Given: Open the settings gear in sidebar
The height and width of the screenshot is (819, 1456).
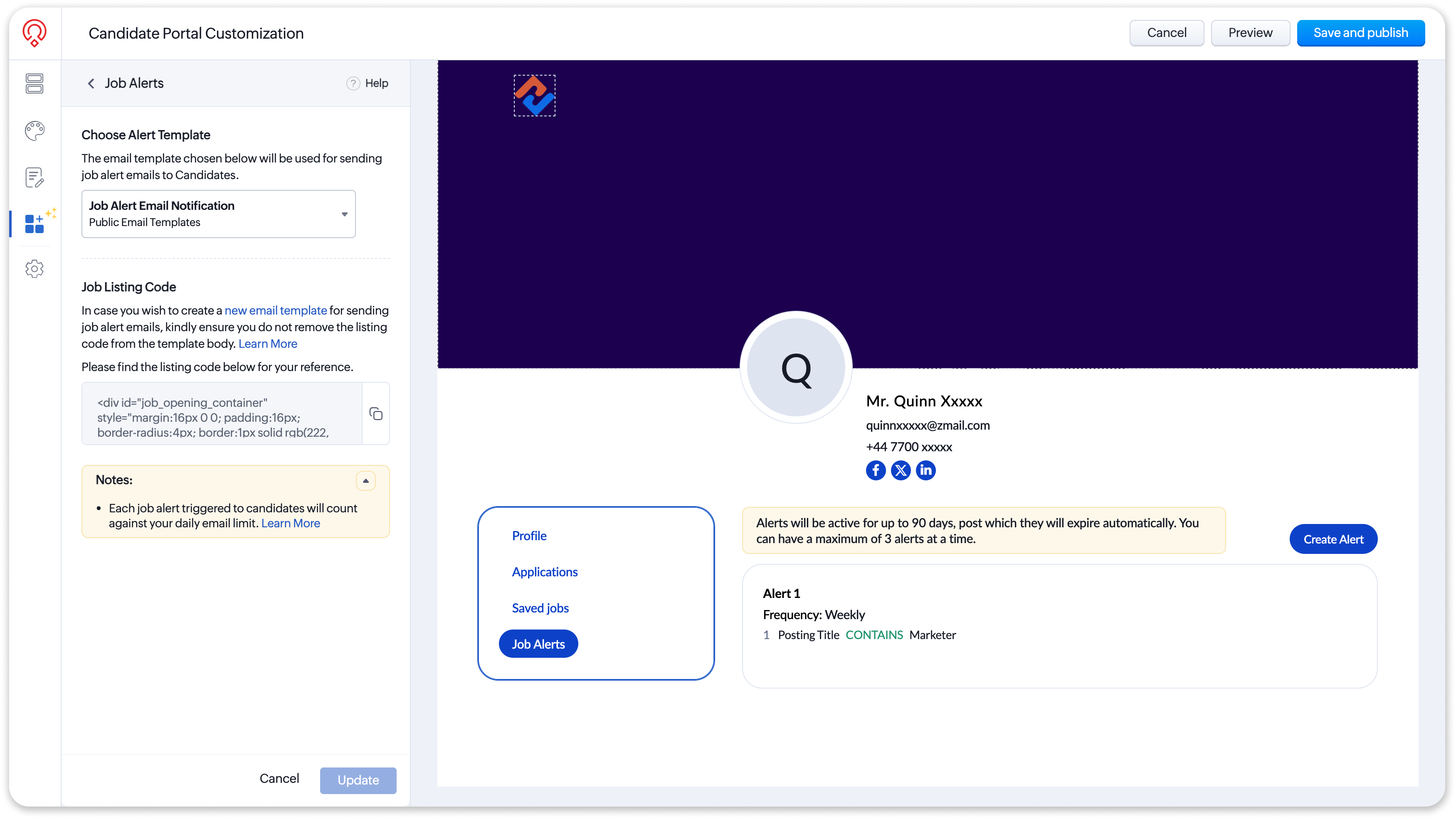Looking at the screenshot, I should 35,269.
